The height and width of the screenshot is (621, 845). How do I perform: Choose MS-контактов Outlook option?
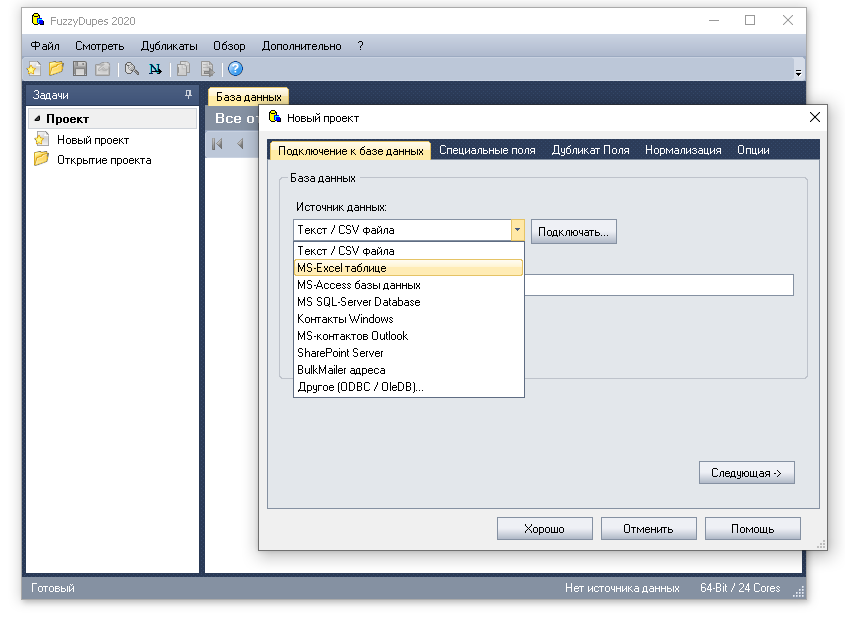pyautogui.click(x=408, y=336)
